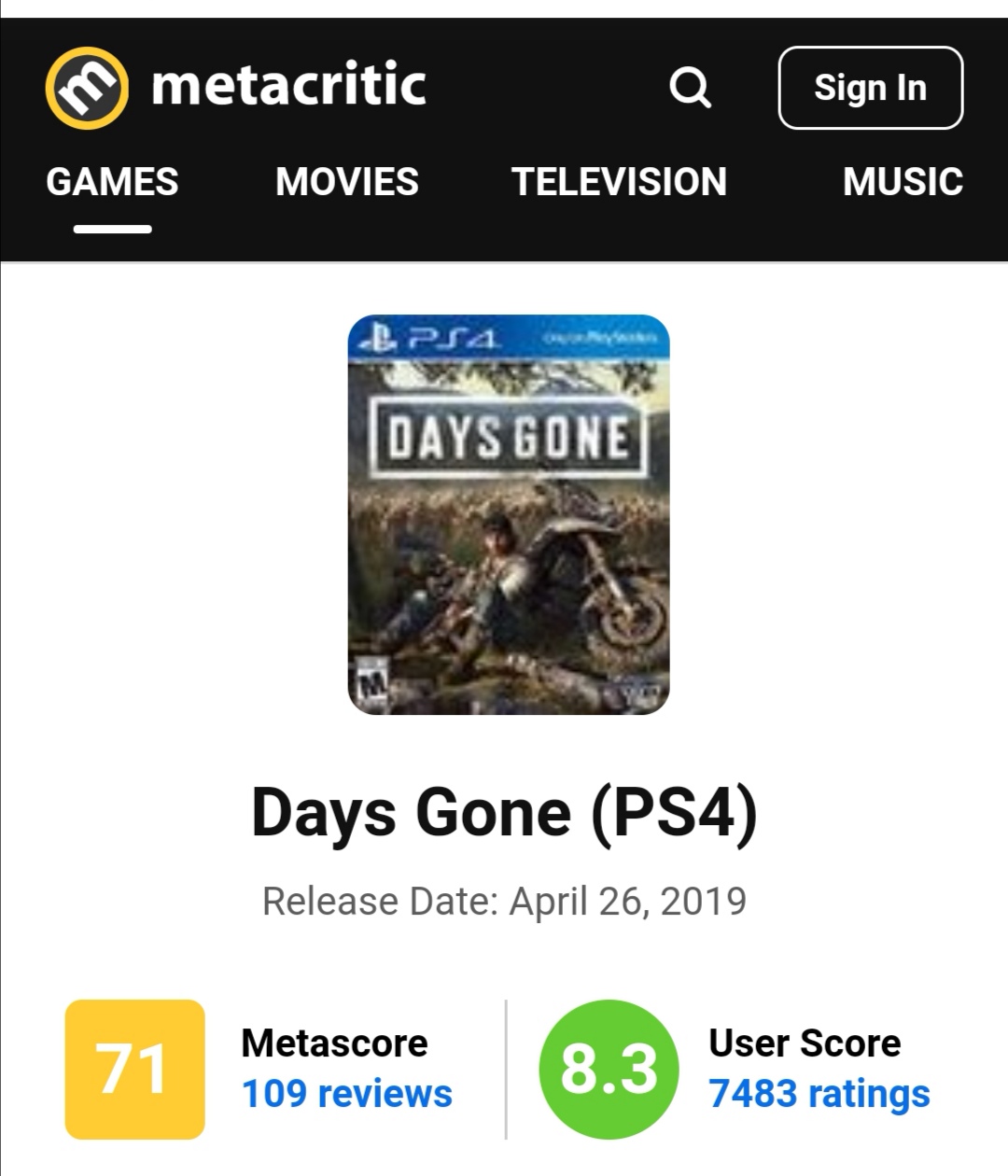Click the DAYS GONE logo box on cover
Screen dimensions: 1008x1176
point(509,437)
